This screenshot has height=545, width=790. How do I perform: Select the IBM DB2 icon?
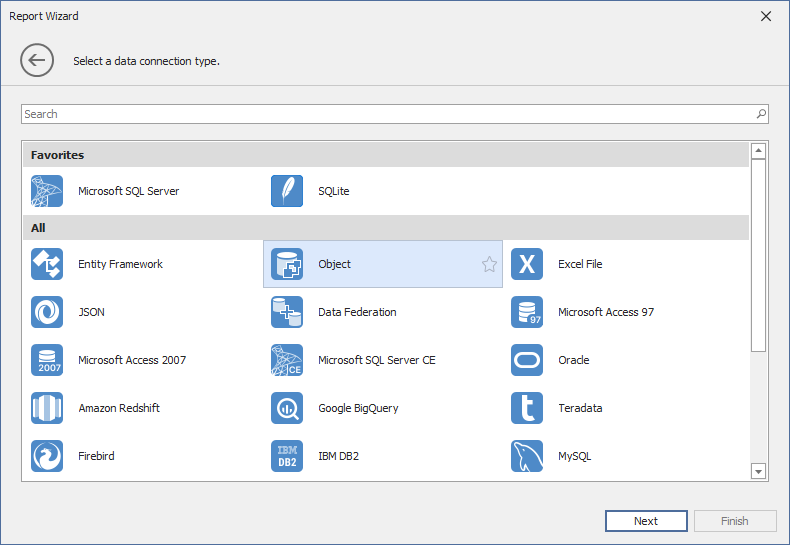[x=287, y=456]
